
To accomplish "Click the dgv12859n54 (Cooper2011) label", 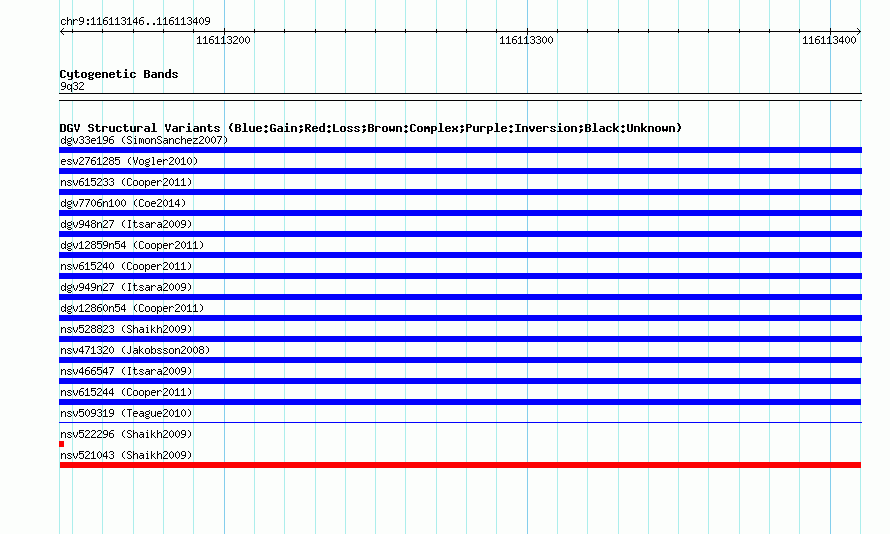I will pos(132,245).
